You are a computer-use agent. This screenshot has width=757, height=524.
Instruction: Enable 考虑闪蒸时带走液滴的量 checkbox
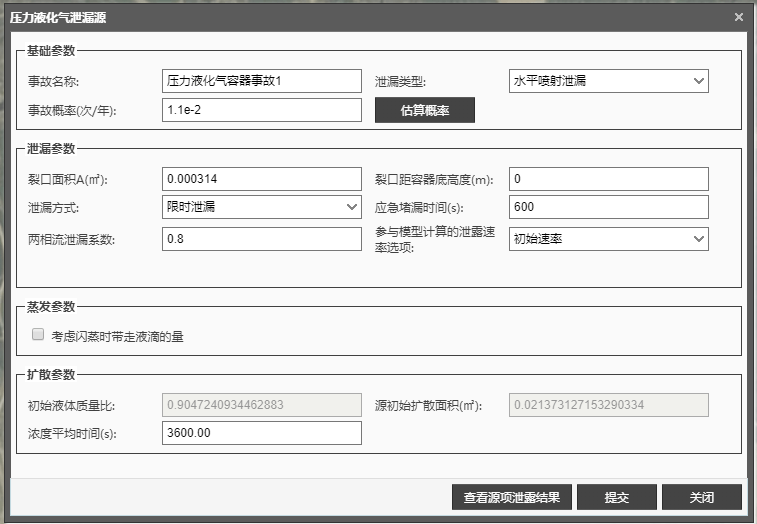(38, 336)
